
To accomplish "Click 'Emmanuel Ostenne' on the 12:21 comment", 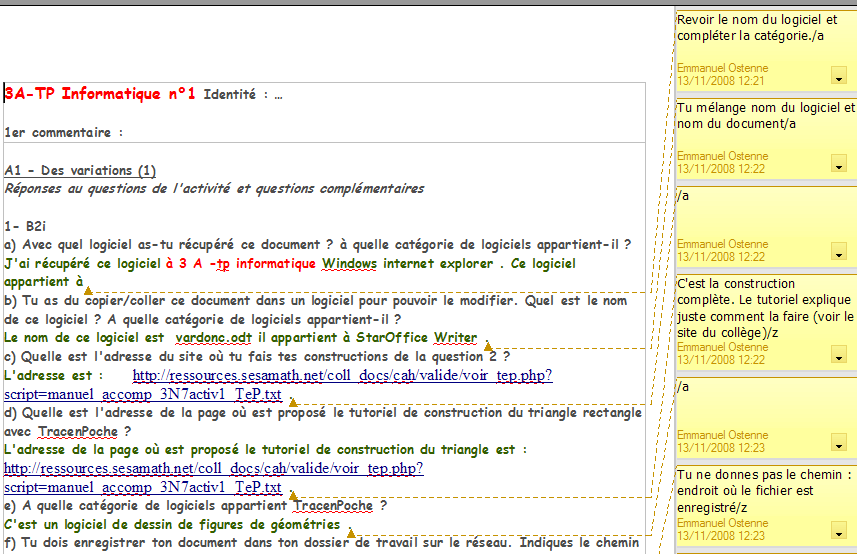I will 722,69.
